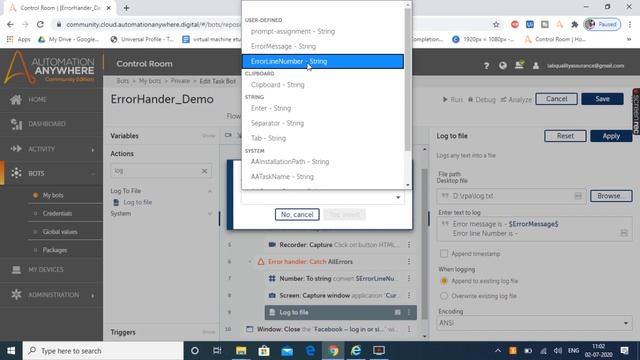
Task: Toggle Append timestamp checkbox
Action: point(444,253)
